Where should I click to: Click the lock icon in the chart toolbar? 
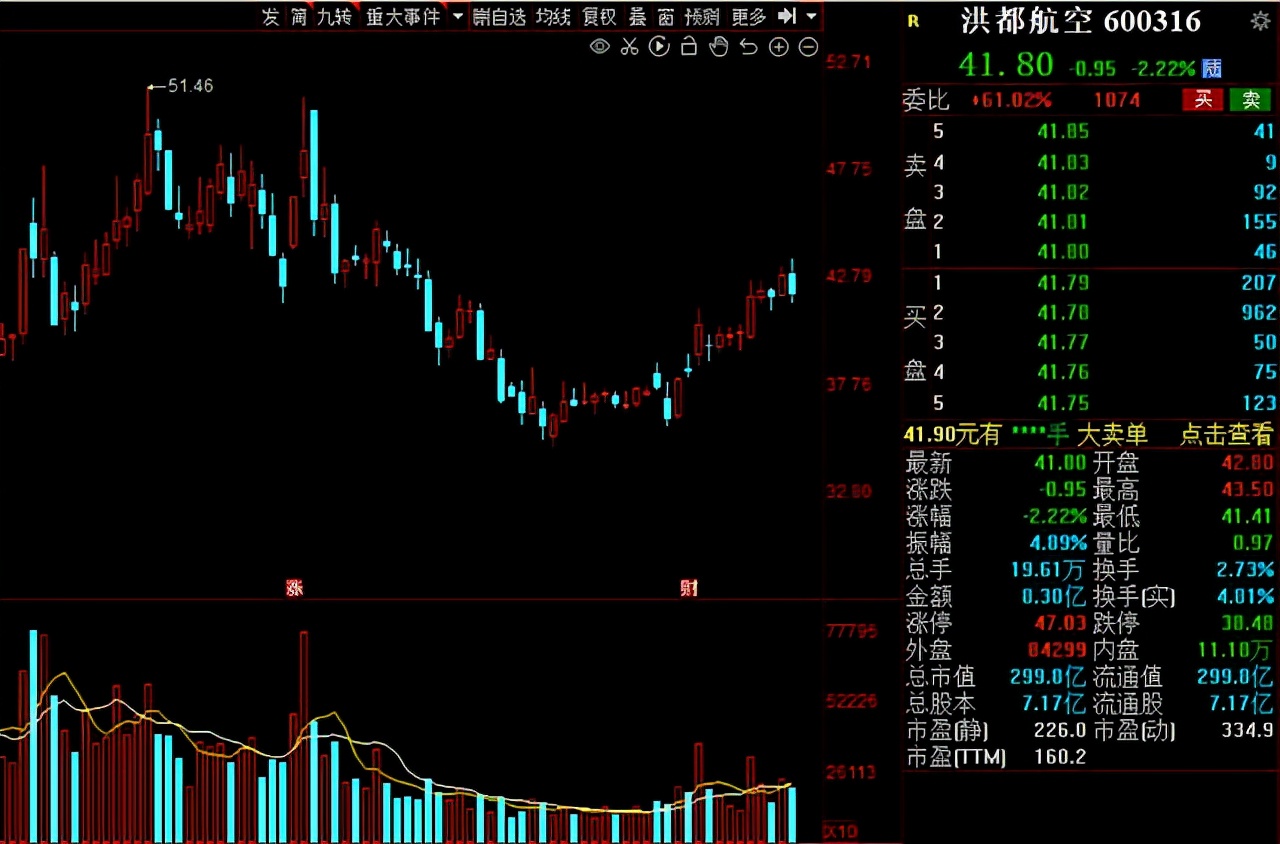click(x=688, y=46)
